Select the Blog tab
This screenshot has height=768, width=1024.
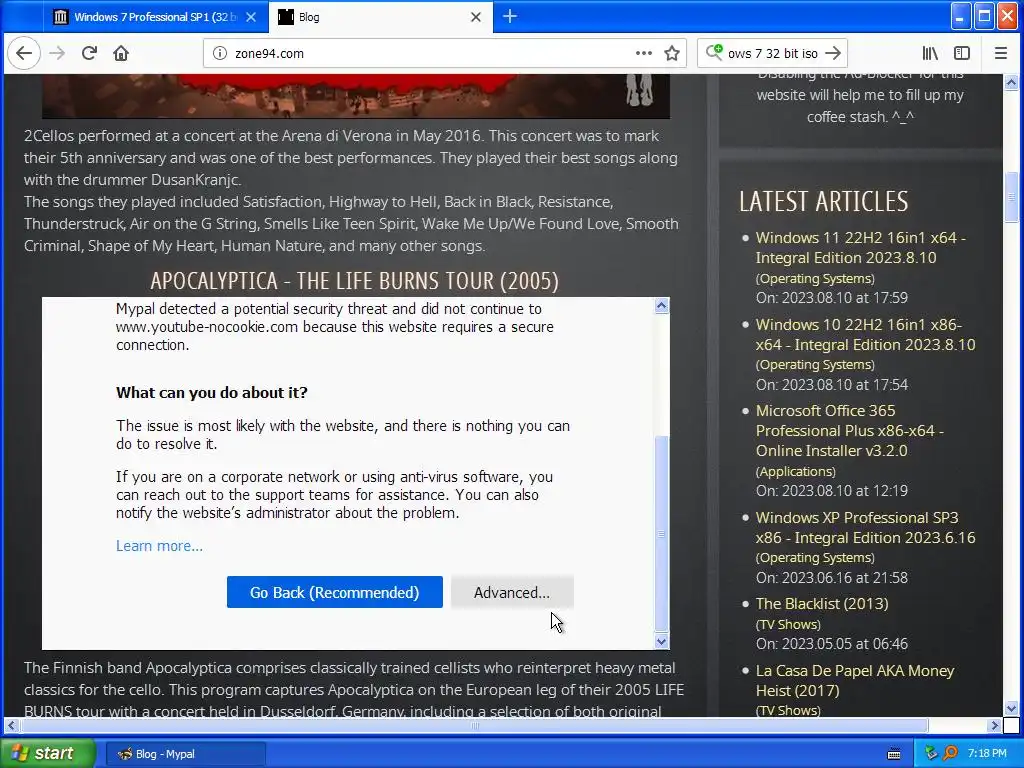point(381,17)
